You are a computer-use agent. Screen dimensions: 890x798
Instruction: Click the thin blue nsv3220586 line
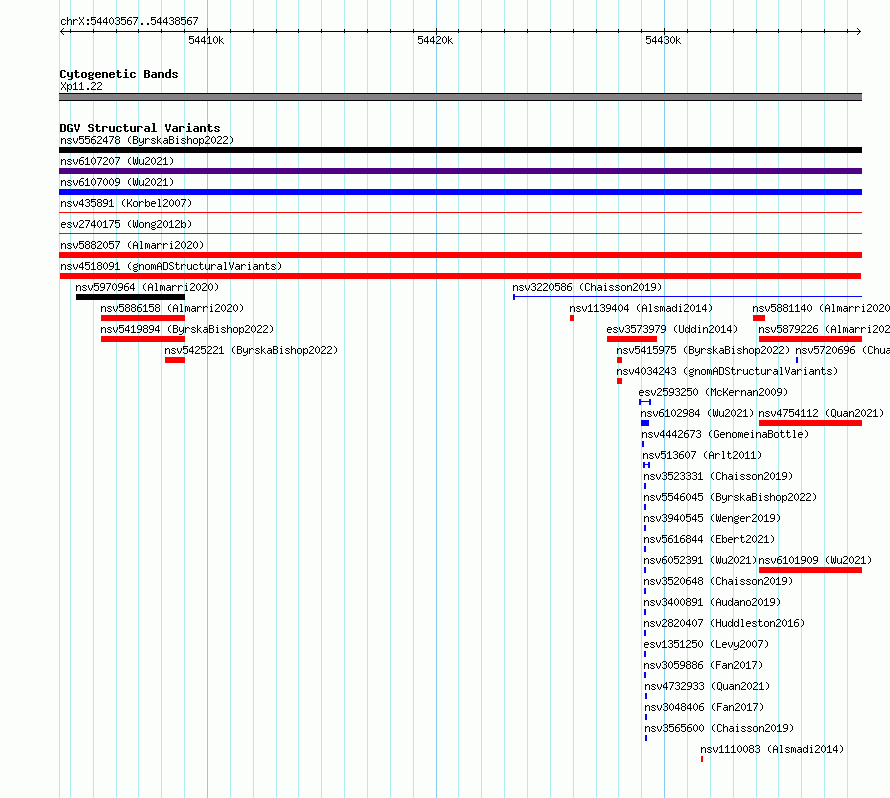tap(687, 297)
